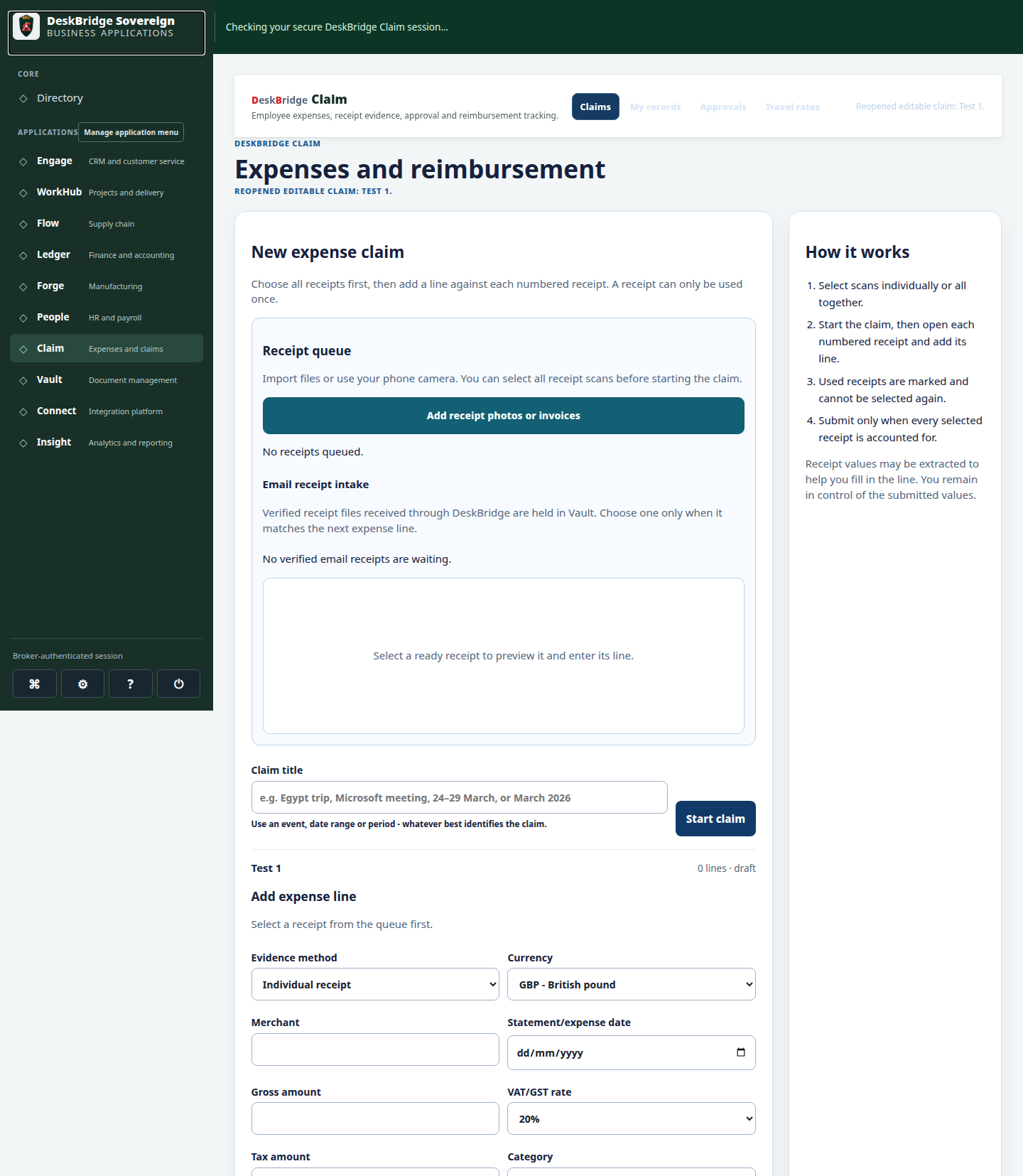Screen dimensions: 1023x1176
Task: Click the diamond icon beside Vault
Action: point(23,380)
